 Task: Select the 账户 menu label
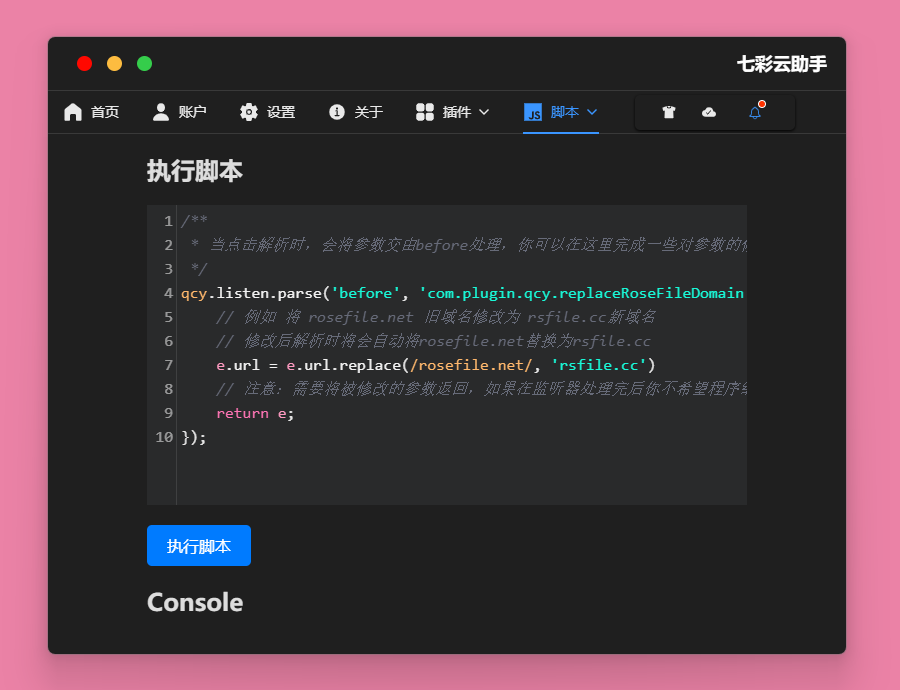192,112
